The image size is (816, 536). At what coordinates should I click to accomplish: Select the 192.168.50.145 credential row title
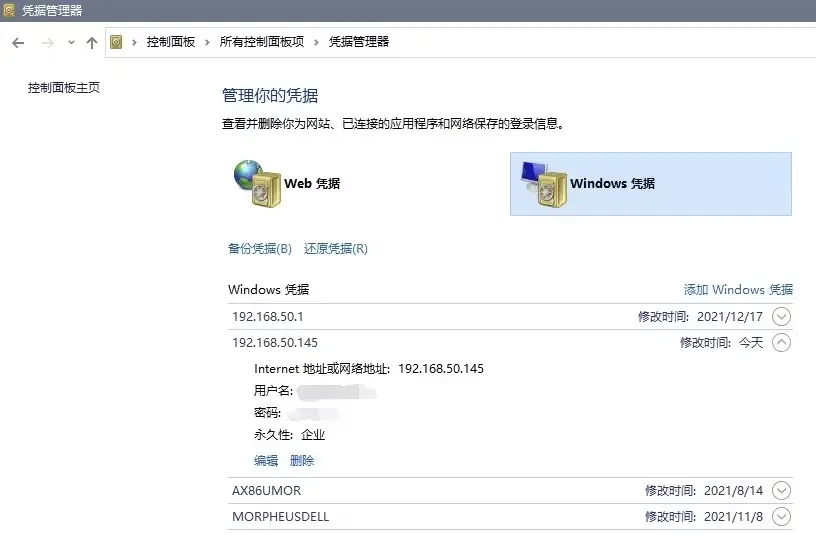point(275,342)
